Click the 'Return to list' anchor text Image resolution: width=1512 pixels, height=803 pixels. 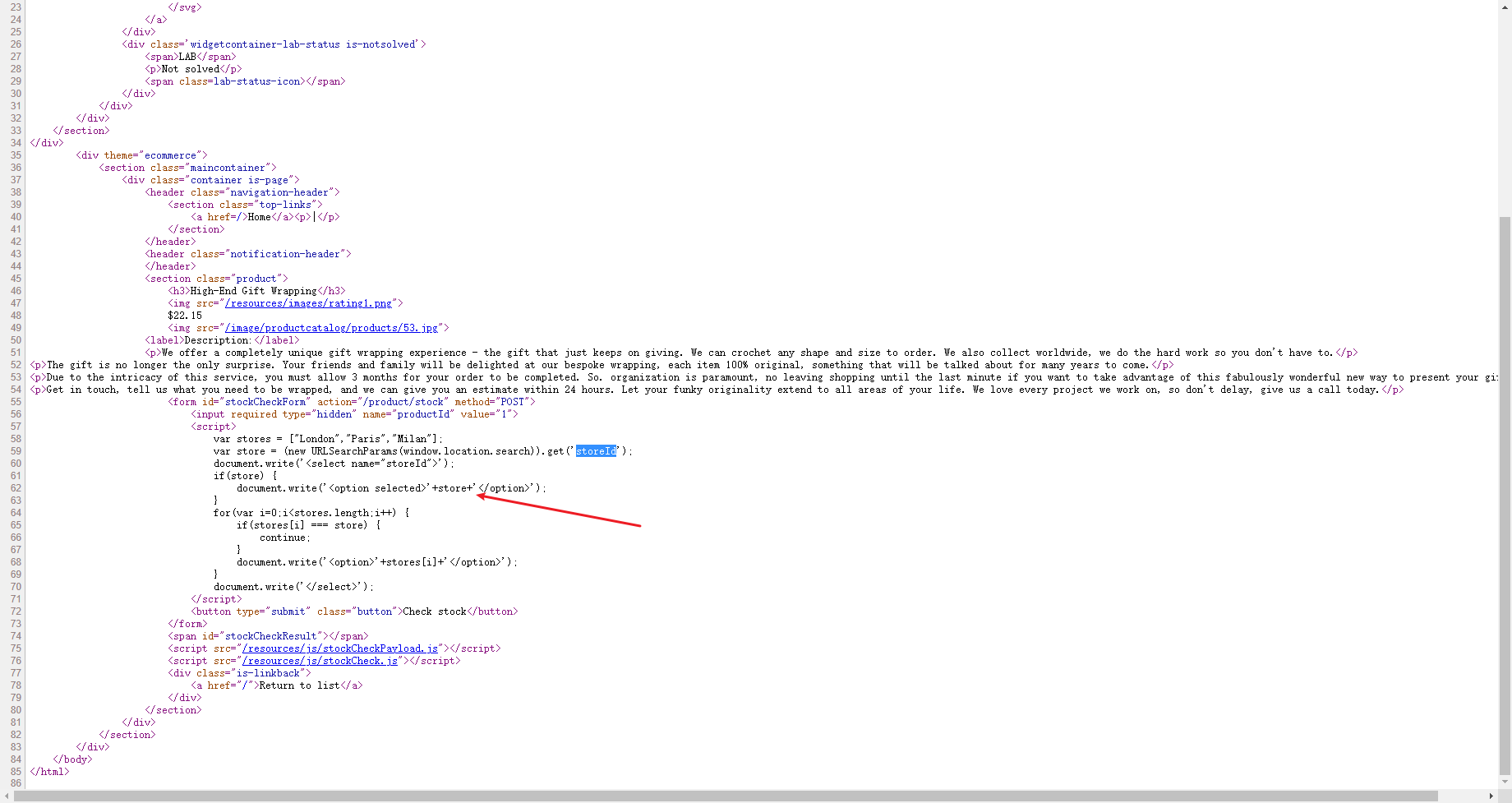coord(298,685)
